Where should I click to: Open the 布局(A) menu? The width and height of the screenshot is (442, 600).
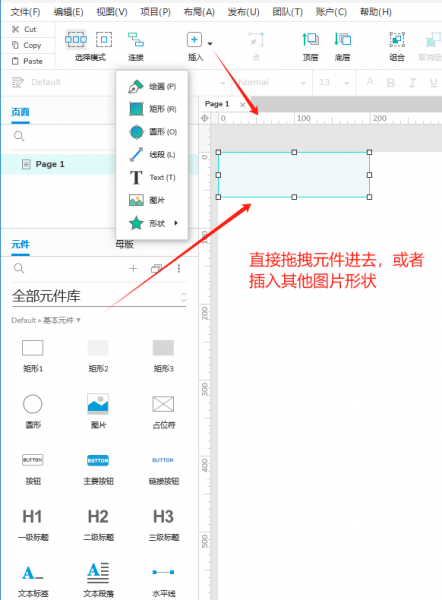point(199,12)
